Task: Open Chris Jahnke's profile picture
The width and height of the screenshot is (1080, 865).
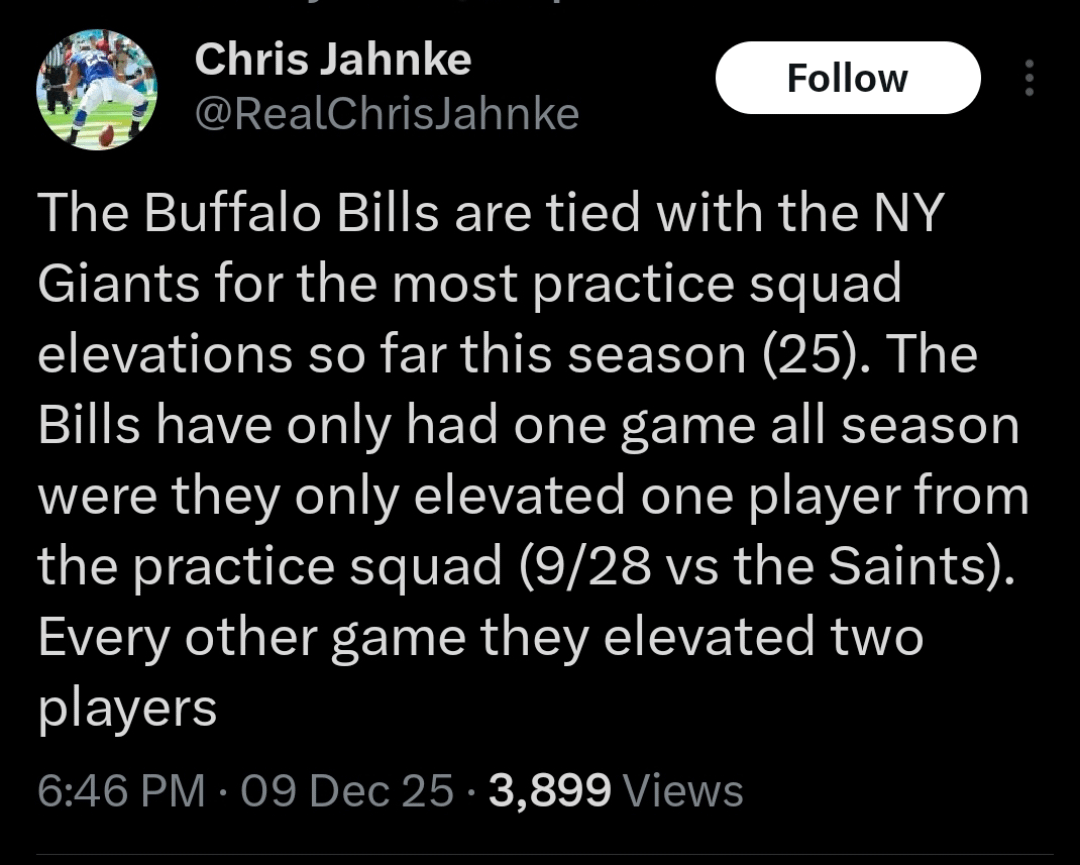Action: tap(97, 89)
